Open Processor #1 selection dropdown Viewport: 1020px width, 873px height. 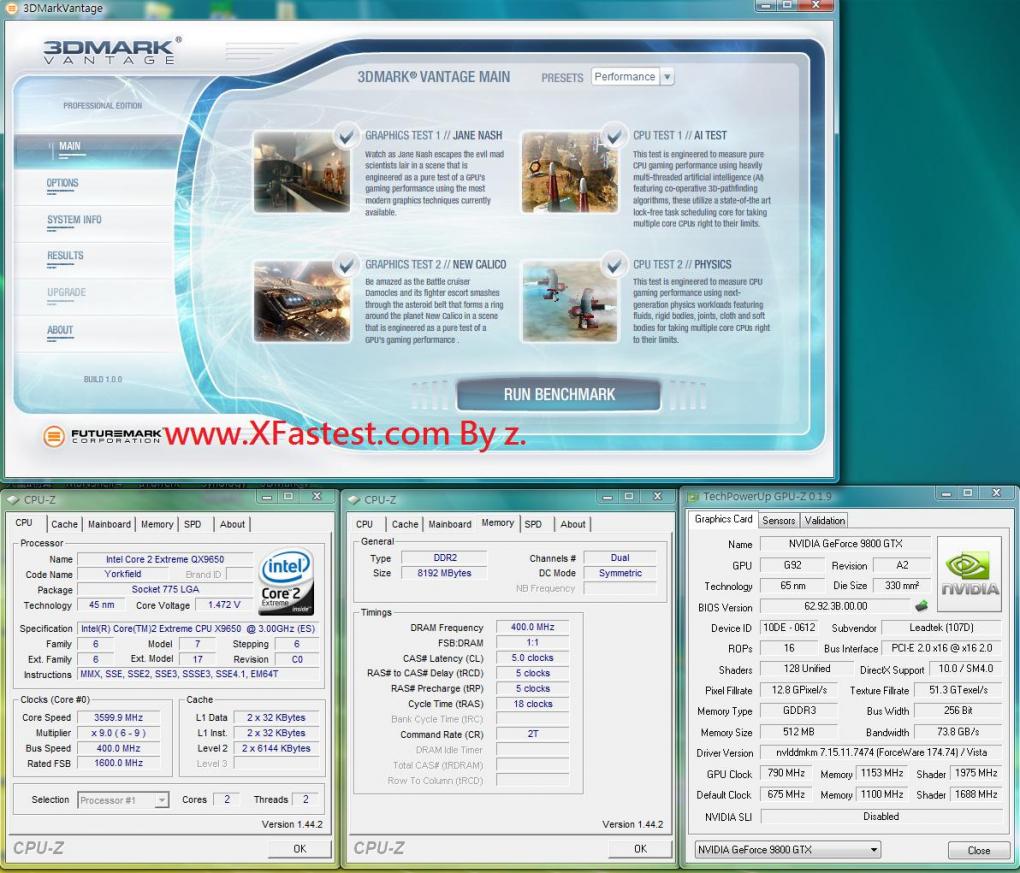pyautogui.click(x=161, y=800)
